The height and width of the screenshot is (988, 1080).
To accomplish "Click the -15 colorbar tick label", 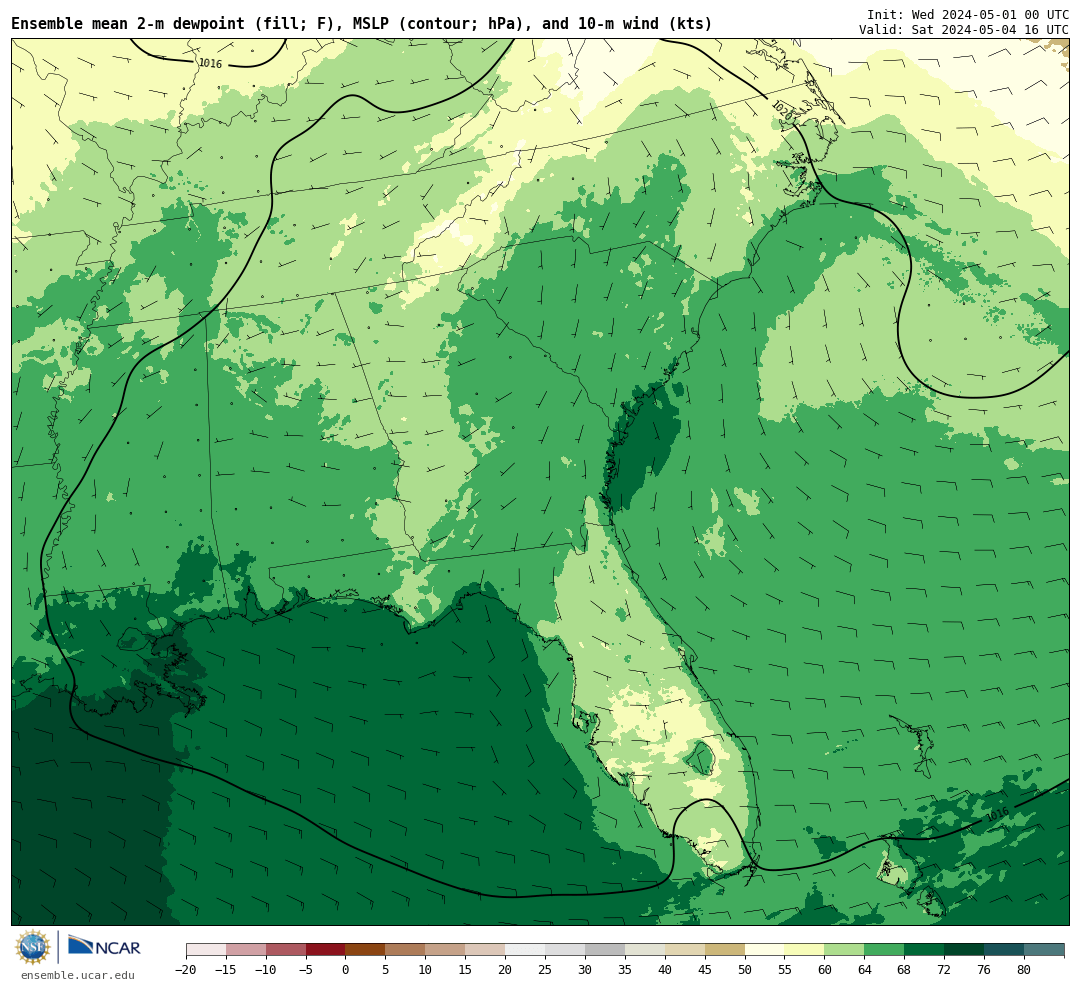I will tap(226, 970).
